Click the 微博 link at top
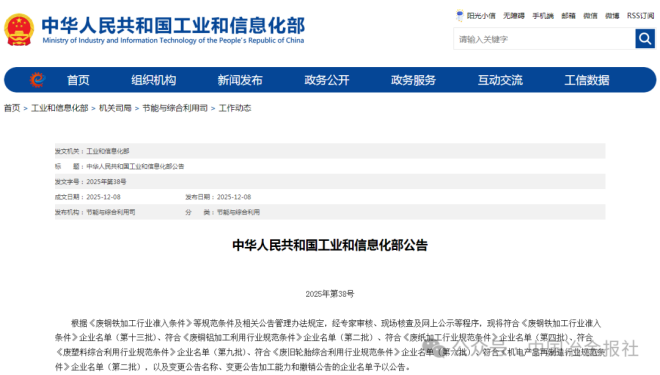The width and height of the screenshot is (660, 375). point(612,16)
